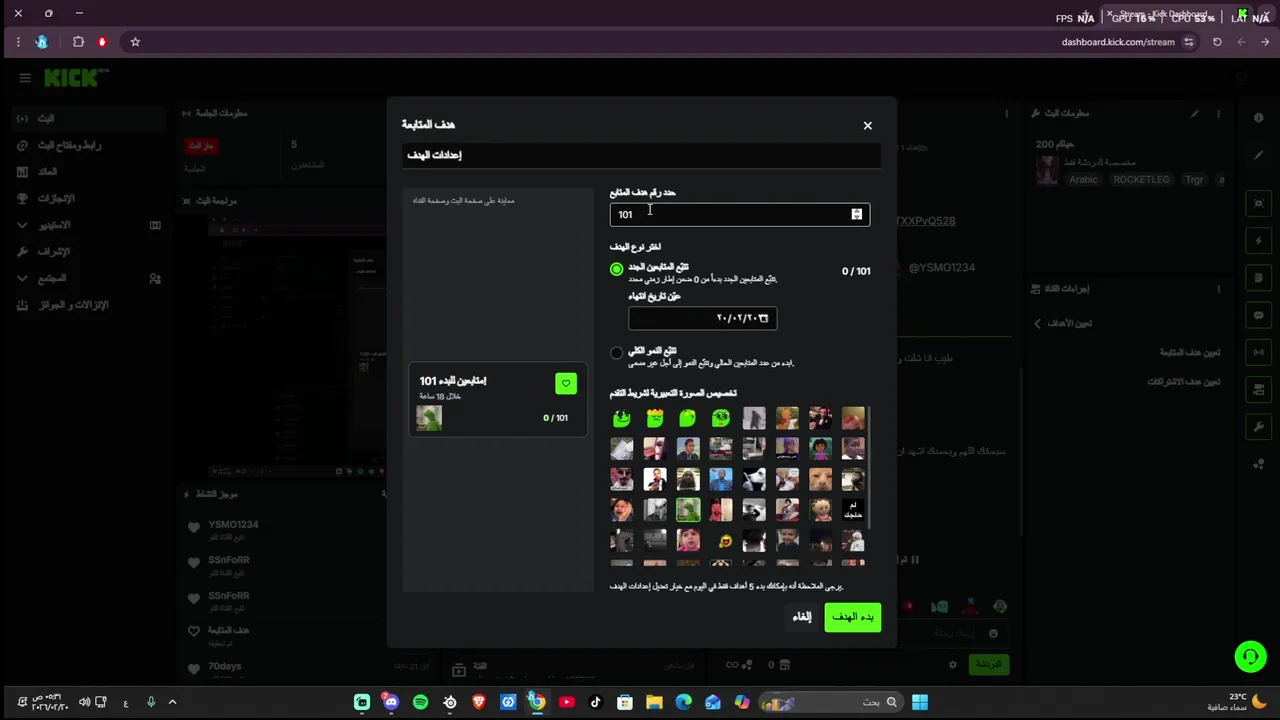
Task: Open the hamburger menu beside Kick logo
Action: tap(25, 78)
